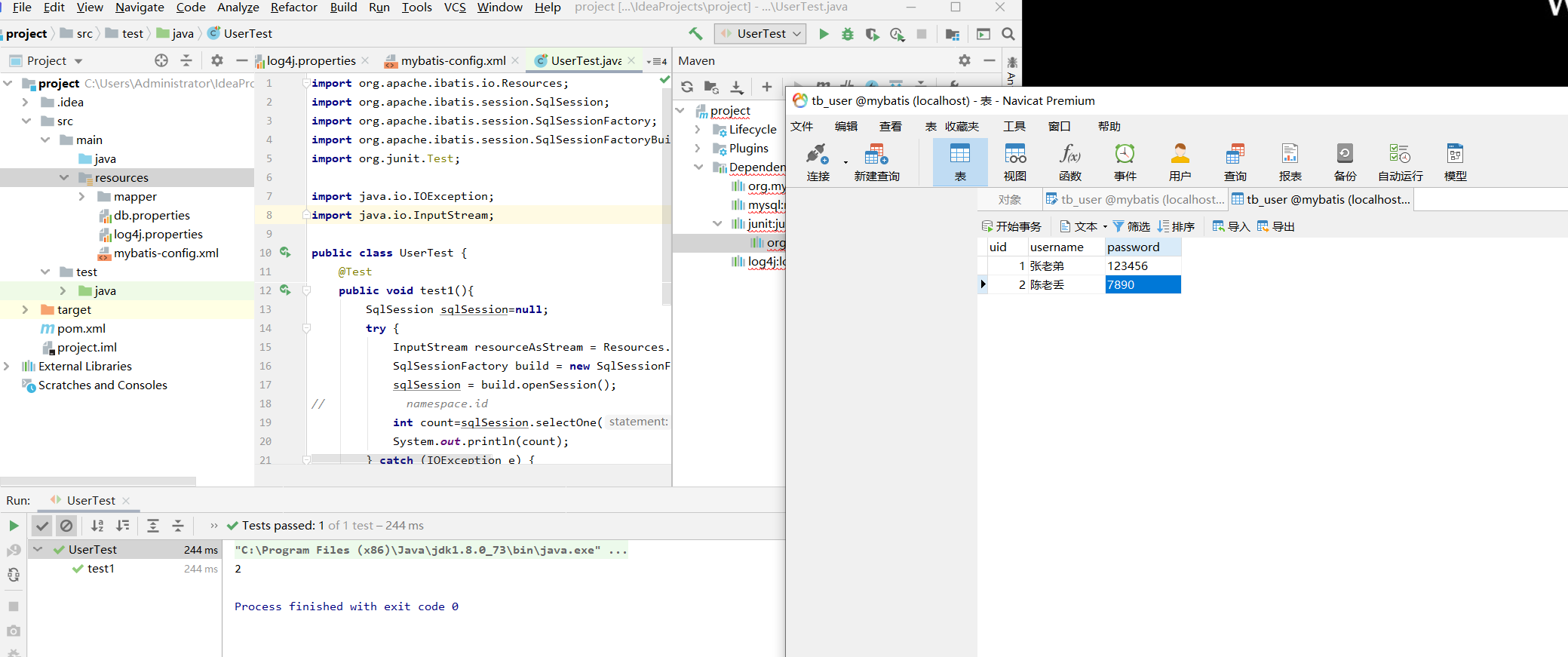
Task: Click Navicat 排序 sort button
Action: point(1176,226)
